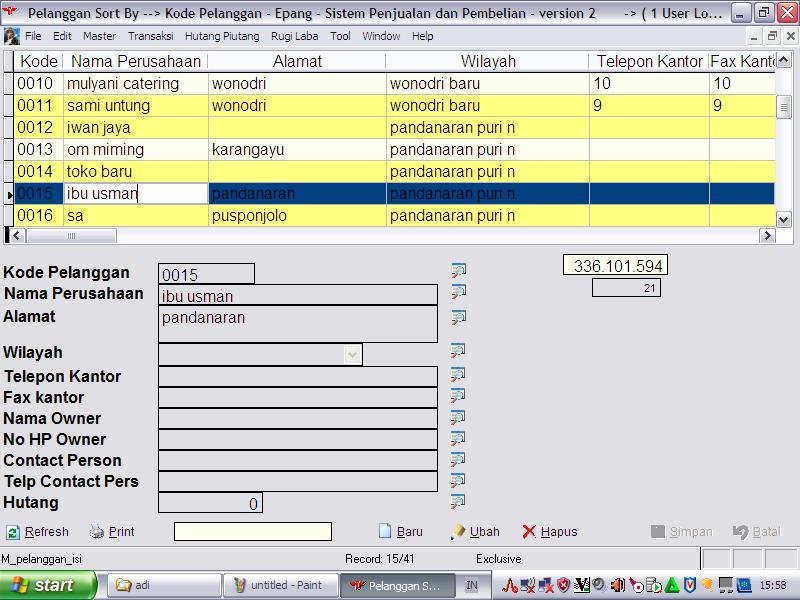Click lookup icon beside Contact Person field
Image resolution: width=800 pixels, height=600 pixels.
459,459
